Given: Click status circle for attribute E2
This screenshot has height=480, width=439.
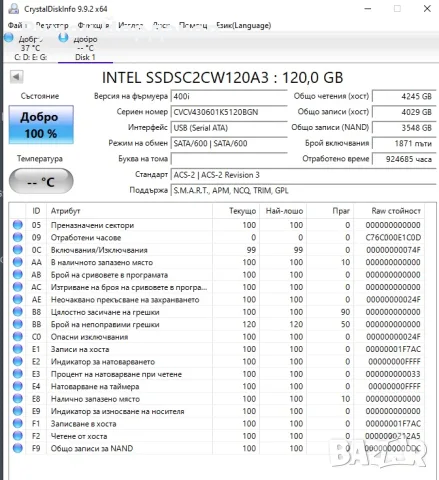Looking at the screenshot, I should tap(18, 361).
